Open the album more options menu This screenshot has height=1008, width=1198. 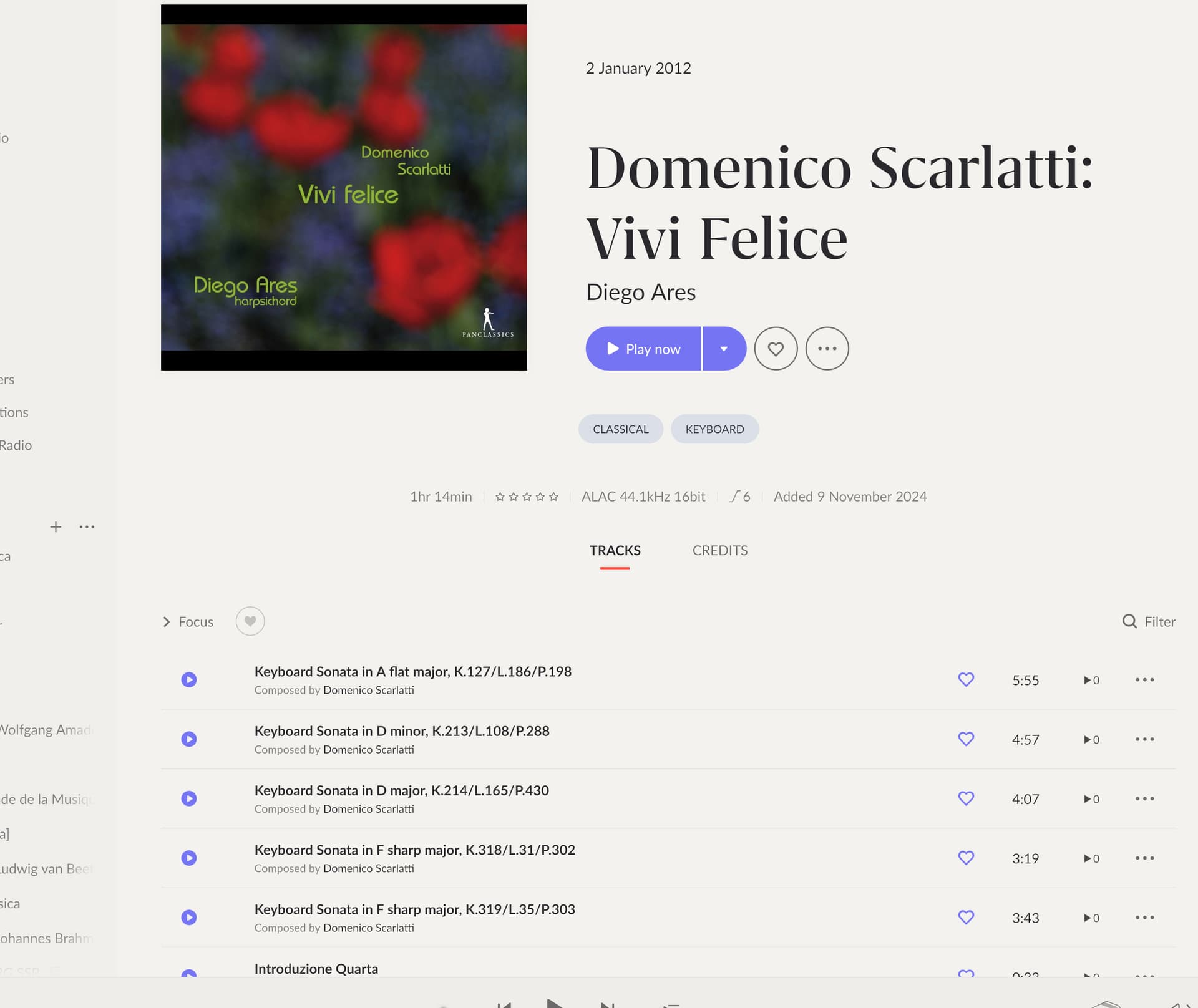[x=827, y=349]
